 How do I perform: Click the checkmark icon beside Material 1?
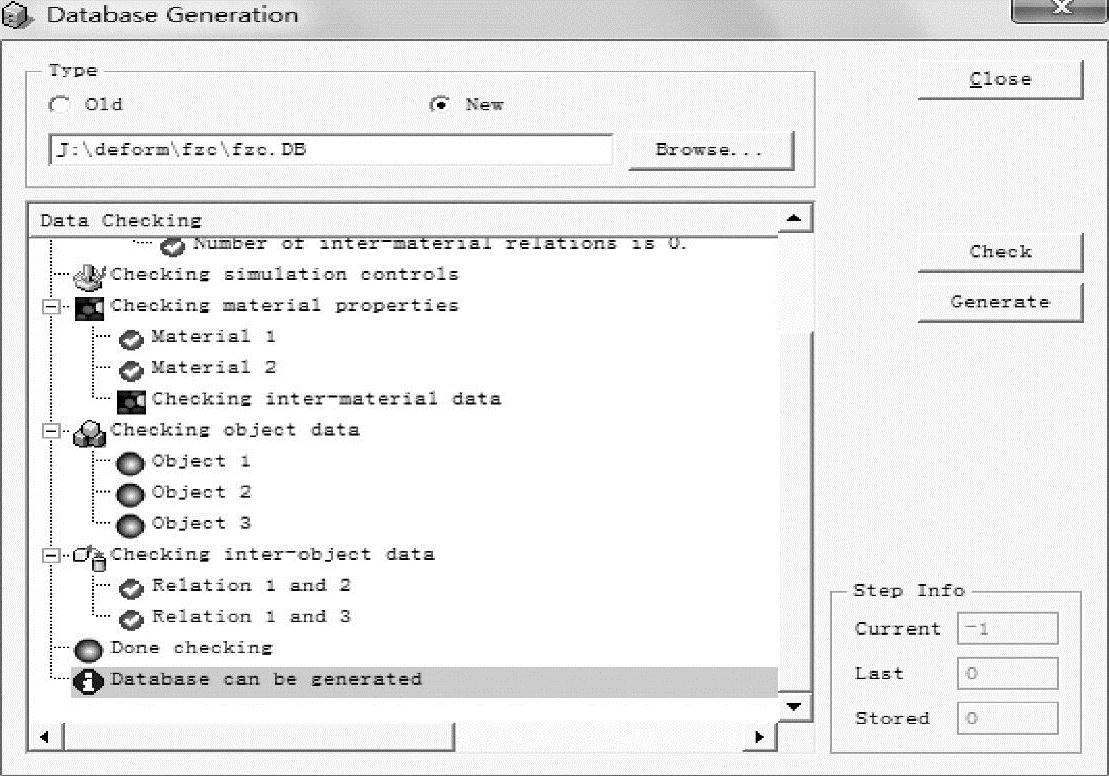pos(131,338)
